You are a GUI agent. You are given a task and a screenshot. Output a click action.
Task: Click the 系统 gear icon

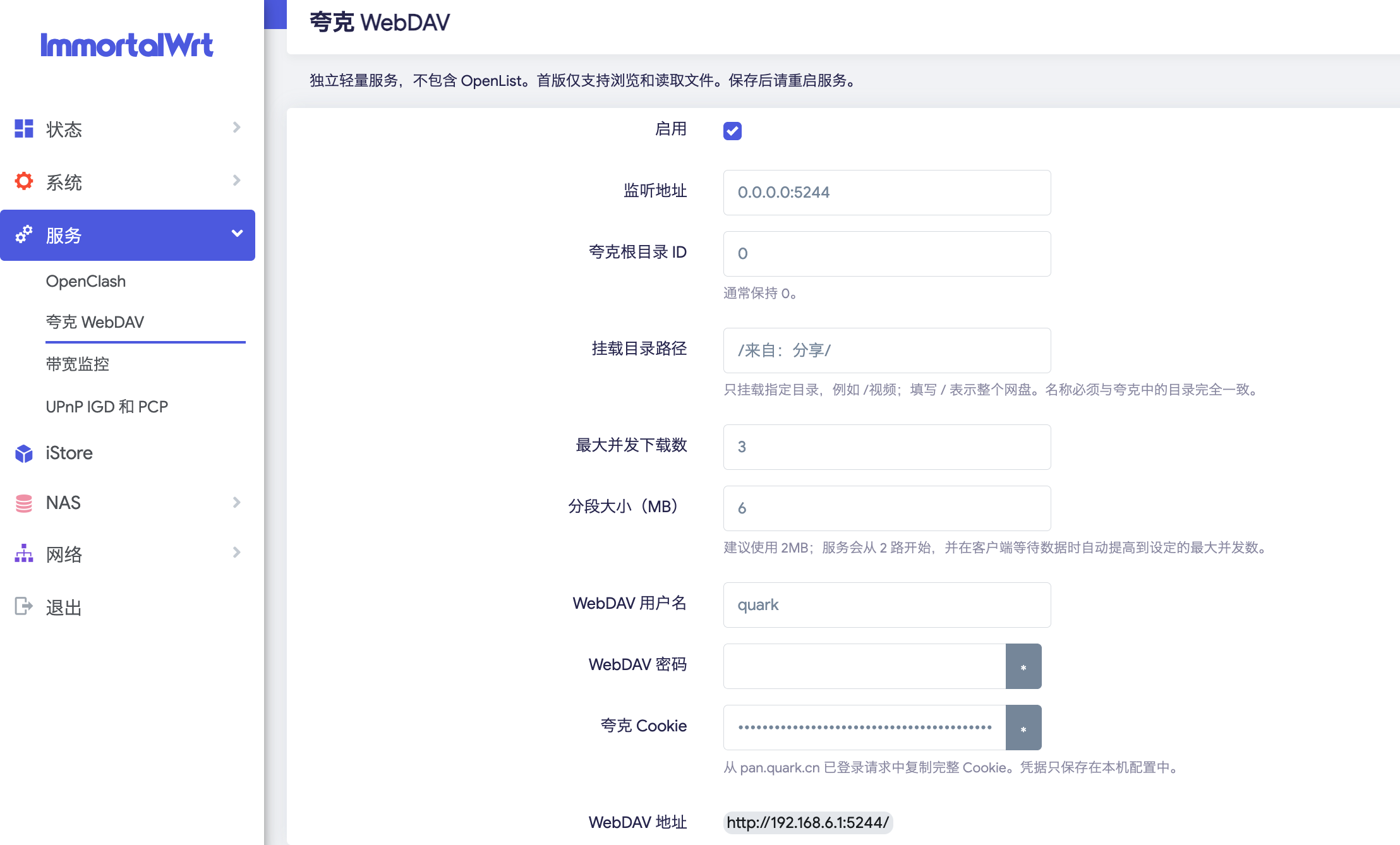pos(24,181)
